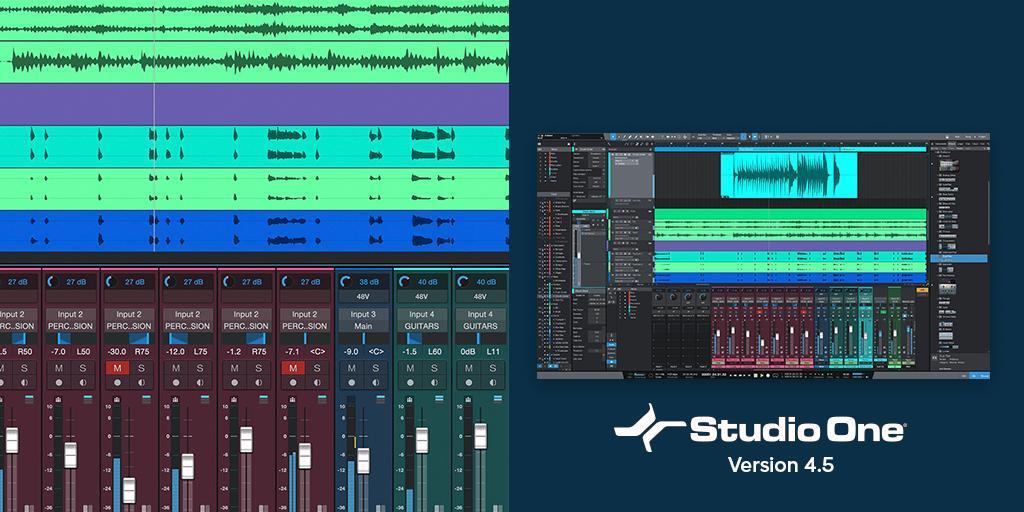Viewport: 1024px width, 512px height.
Task: Arm record on the -12.0 L75 channel
Action: pos(176,383)
